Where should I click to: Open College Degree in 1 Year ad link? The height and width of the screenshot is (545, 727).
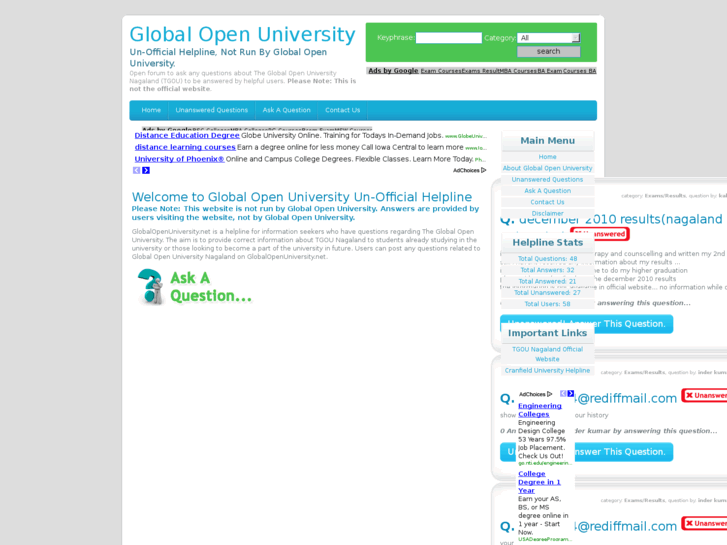point(539,482)
